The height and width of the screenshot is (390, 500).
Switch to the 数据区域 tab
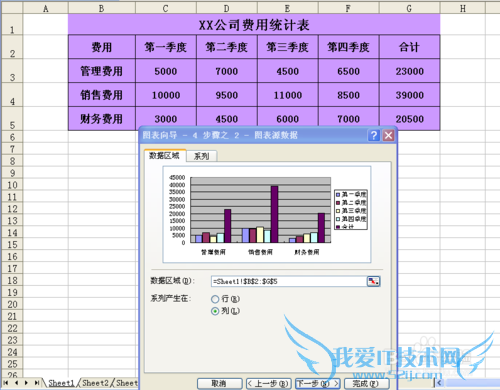tap(164, 155)
